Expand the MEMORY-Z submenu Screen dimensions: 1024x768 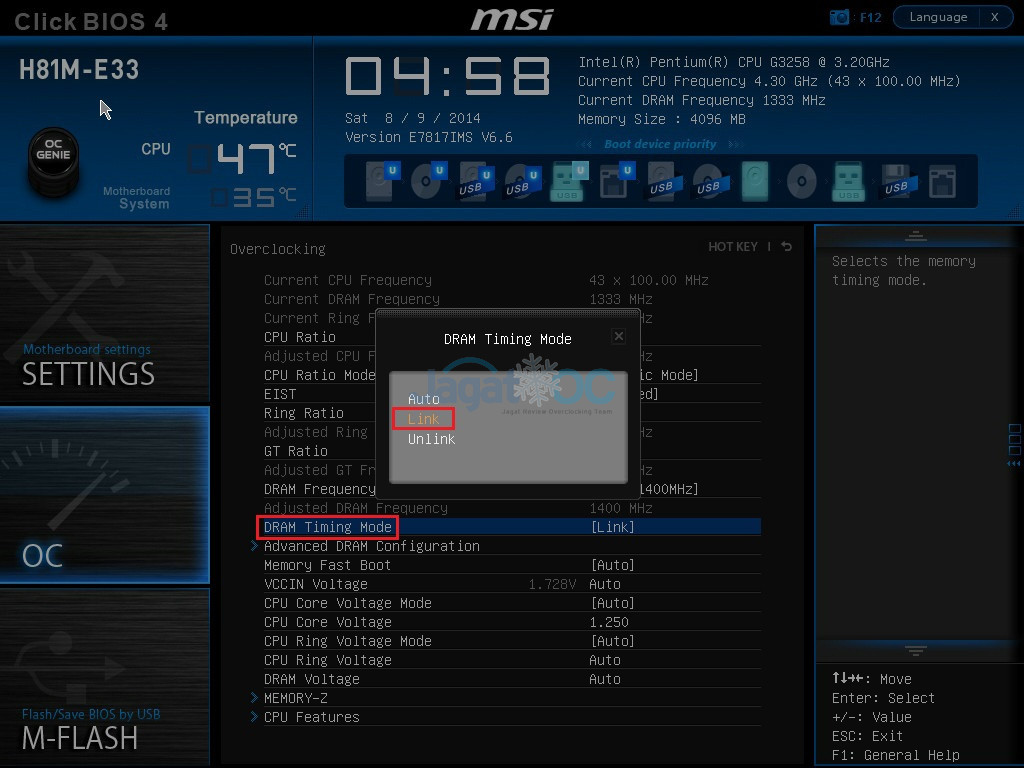click(296, 698)
